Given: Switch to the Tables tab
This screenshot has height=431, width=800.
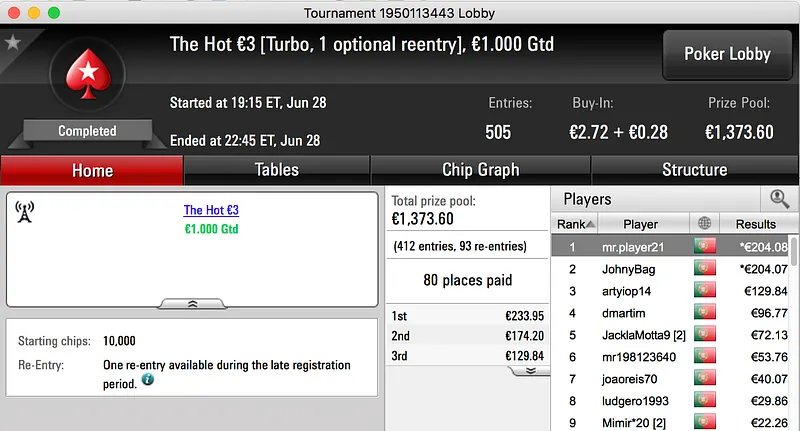Looking at the screenshot, I should (x=276, y=170).
